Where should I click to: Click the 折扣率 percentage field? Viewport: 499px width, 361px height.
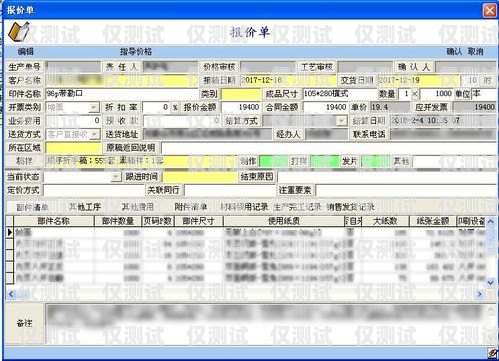click(156, 107)
